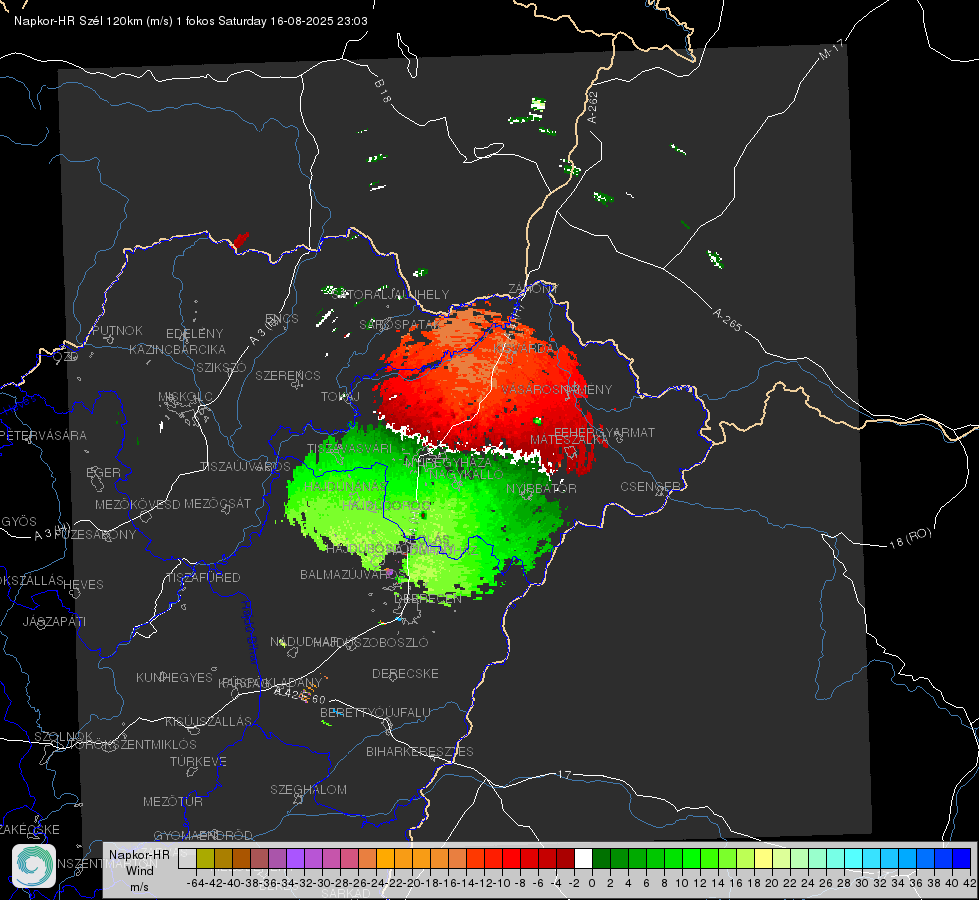Click the A-262 road label
The height and width of the screenshot is (900, 979).
(x=593, y=107)
